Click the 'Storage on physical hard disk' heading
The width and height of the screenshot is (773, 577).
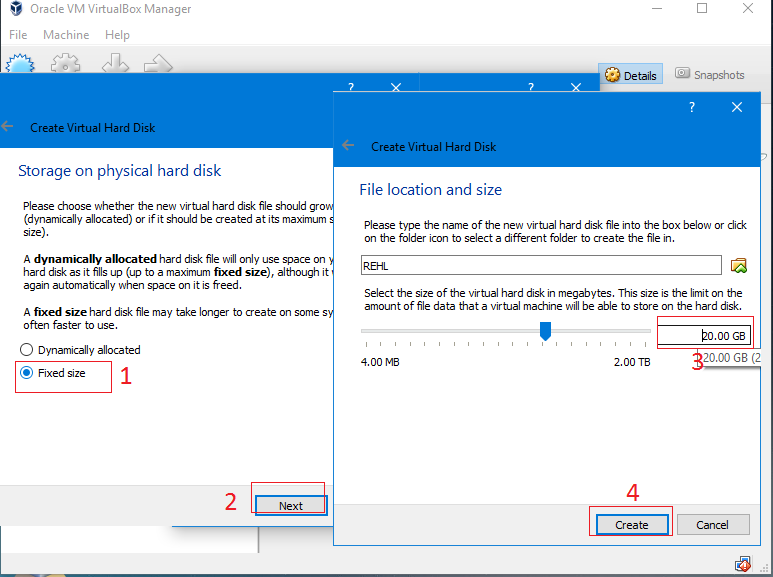pyautogui.click(x=119, y=171)
